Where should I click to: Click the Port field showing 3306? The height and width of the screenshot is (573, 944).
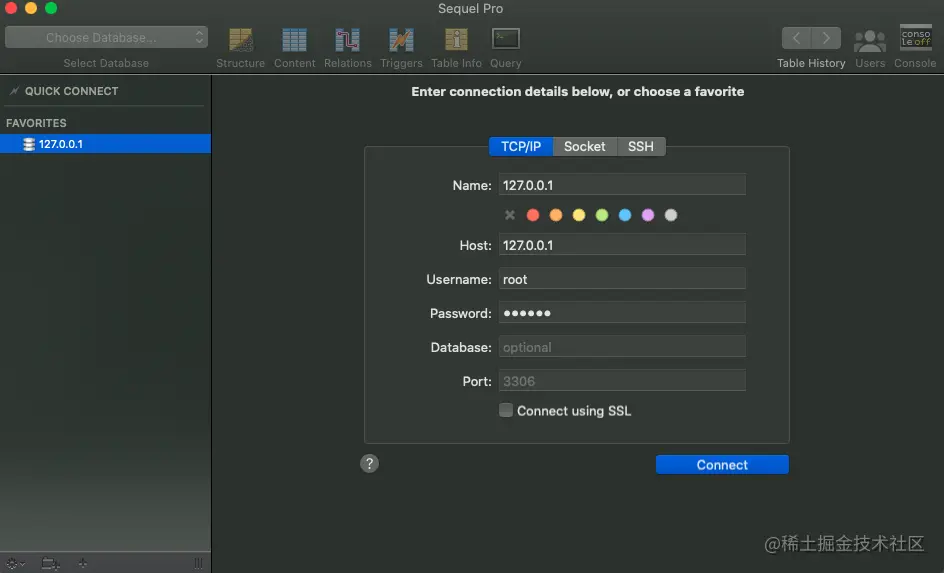pyautogui.click(x=622, y=381)
